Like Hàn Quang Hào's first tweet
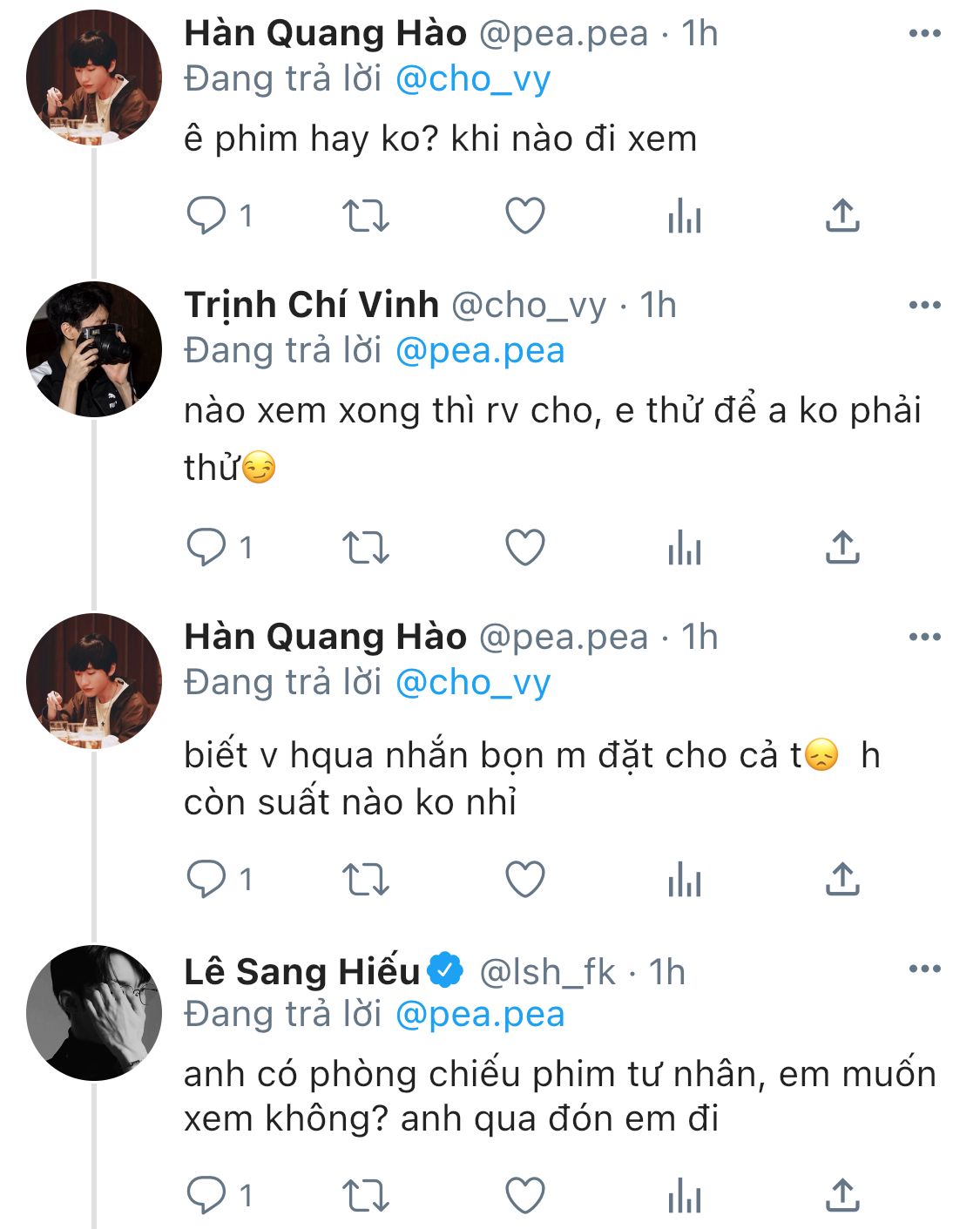The height and width of the screenshot is (1229, 980). tap(525, 215)
